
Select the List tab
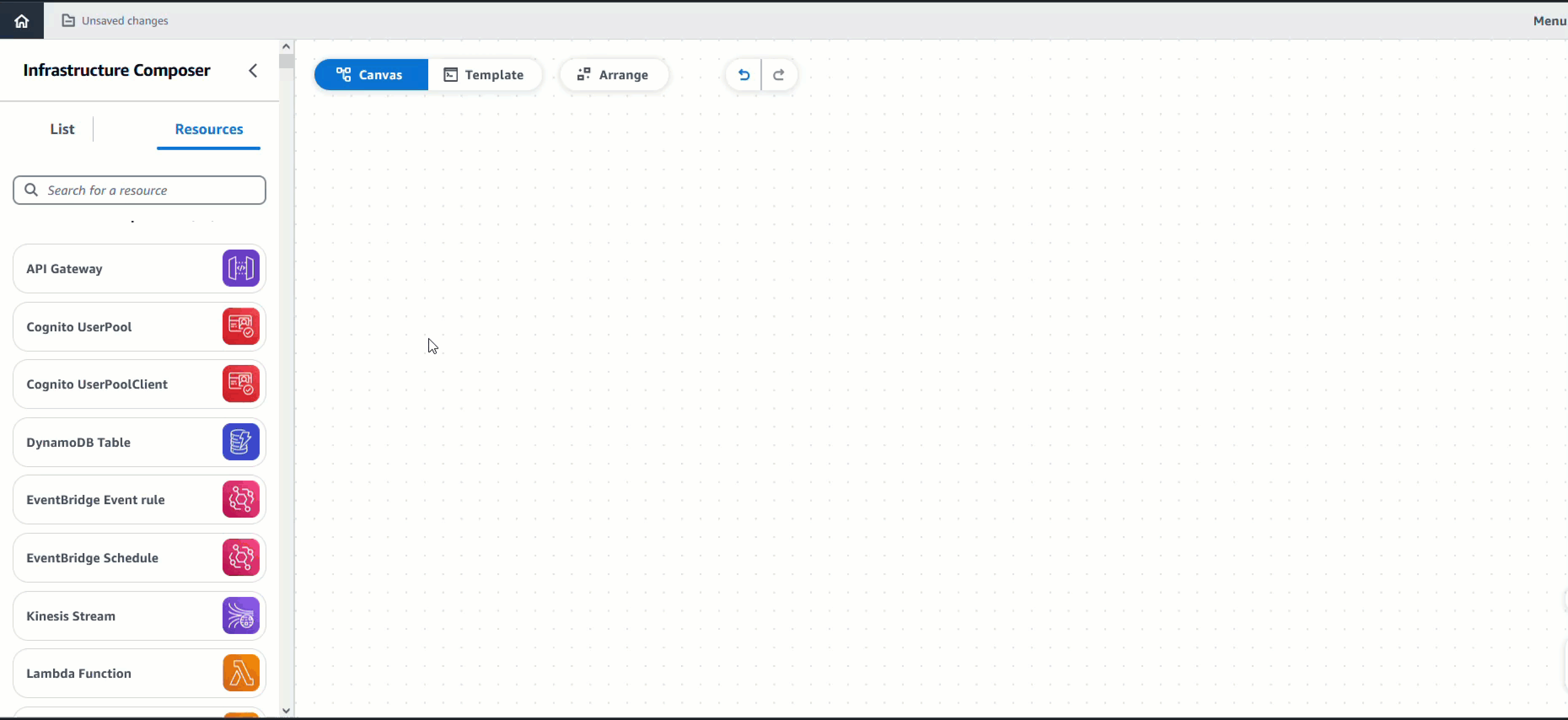point(62,128)
